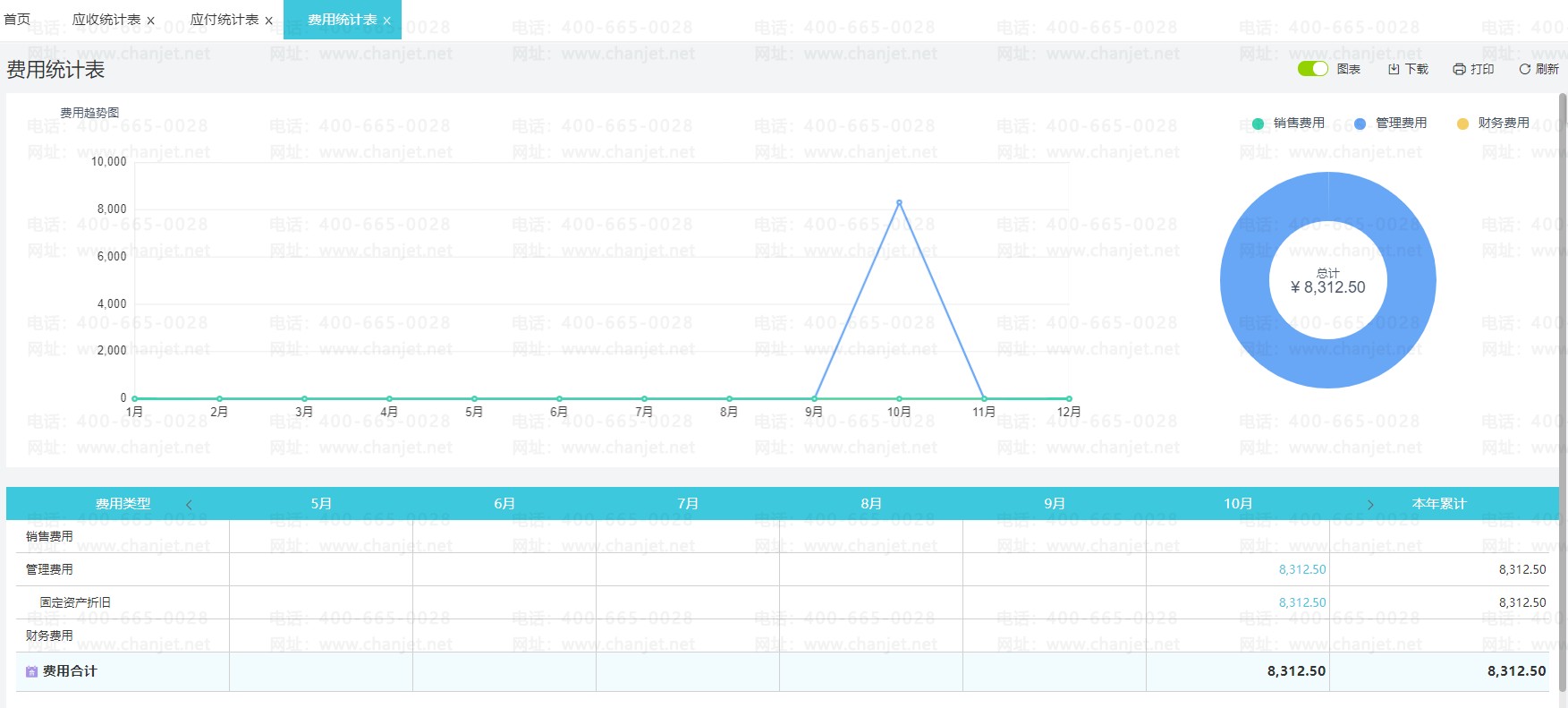
Task: Click the 刷新 refresh icon
Action: (x=1524, y=69)
